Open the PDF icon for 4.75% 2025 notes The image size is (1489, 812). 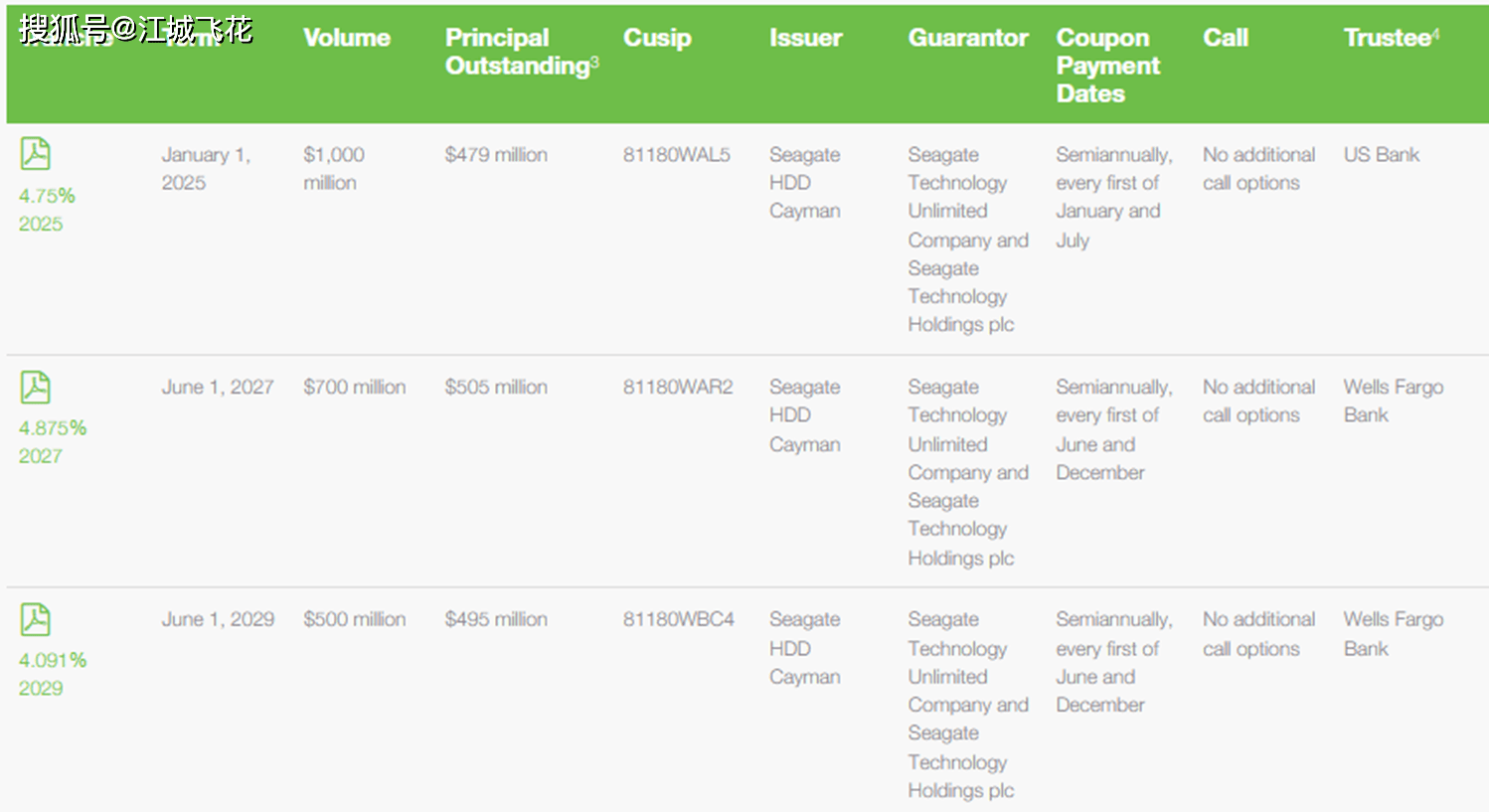(35, 154)
